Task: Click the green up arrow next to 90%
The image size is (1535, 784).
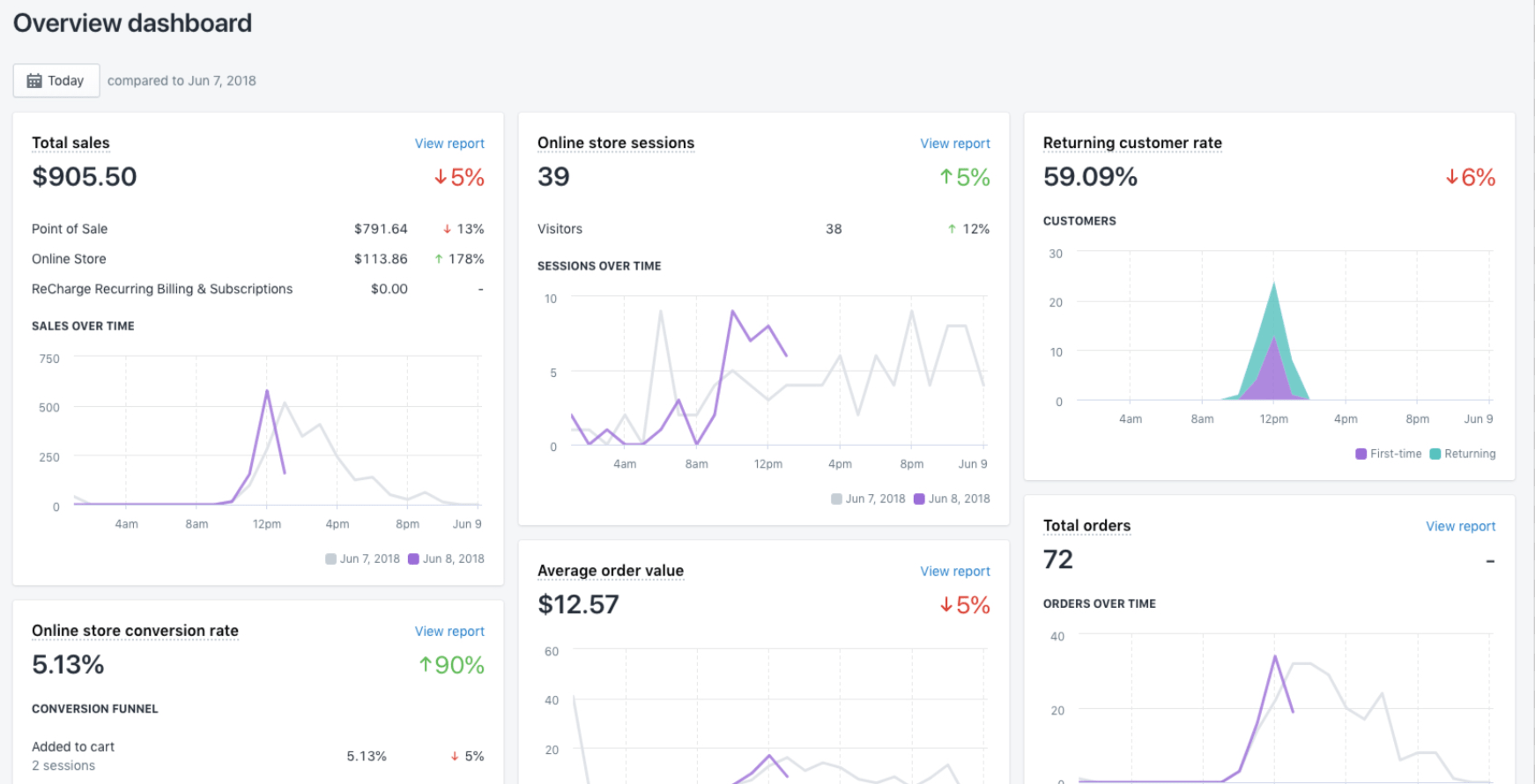Action: (x=426, y=665)
